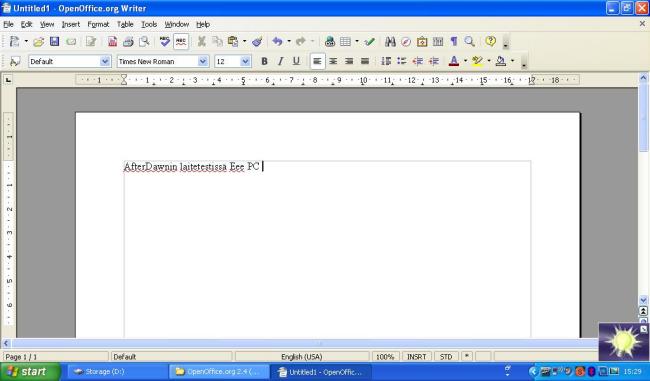
Task: Save the document with the floppy disk icon
Action: point(54,41)
